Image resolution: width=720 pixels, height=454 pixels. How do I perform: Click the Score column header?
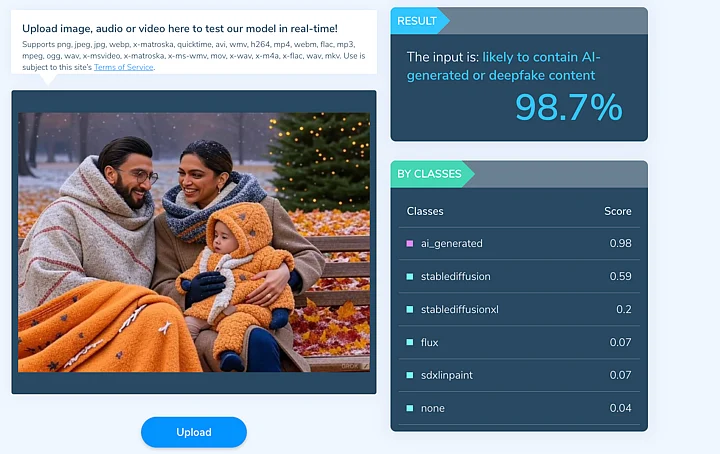(x=618, y=211)
